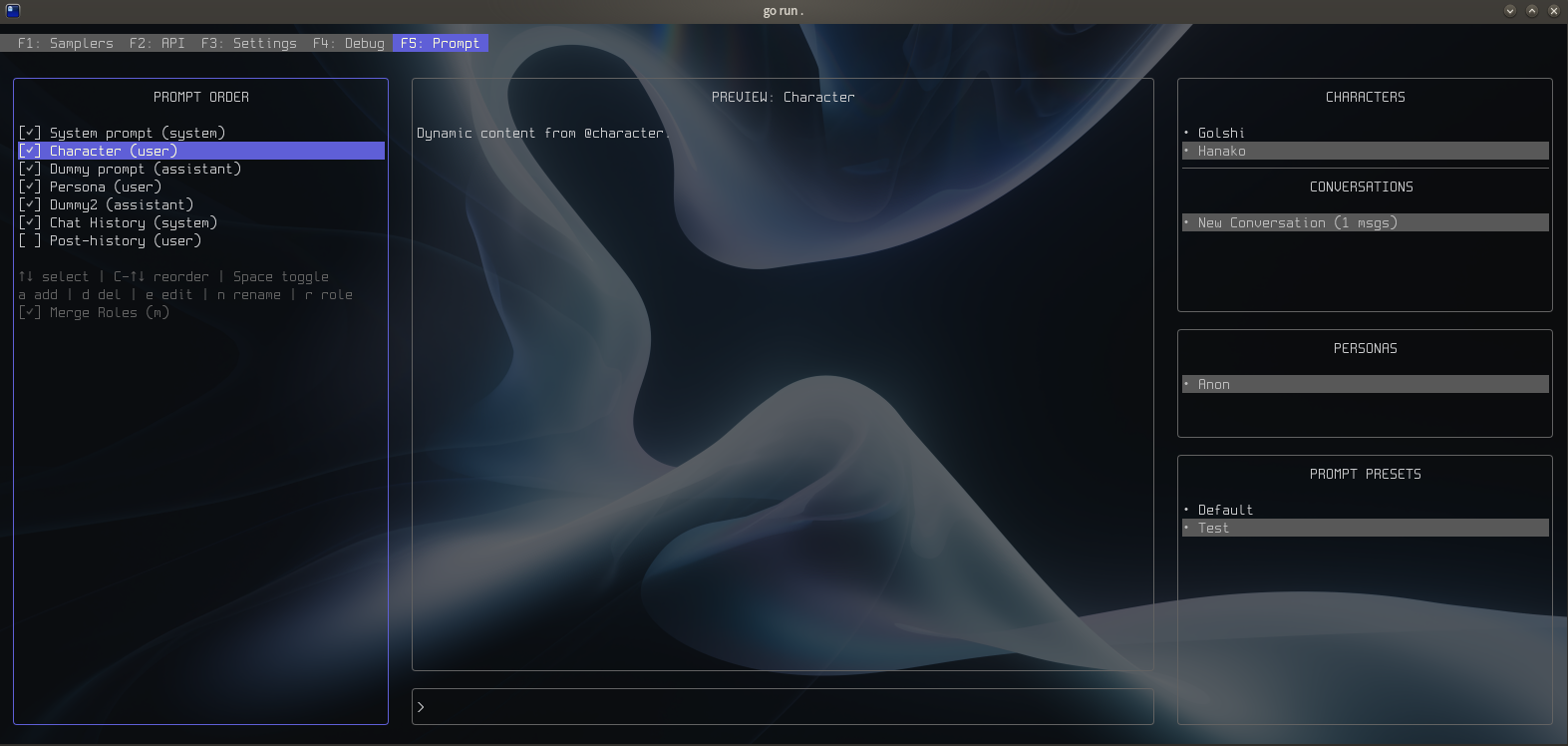Select the F5: Prompt tab
The height and width of the screenshot is (746, 1568).
(x=441, y=43)
